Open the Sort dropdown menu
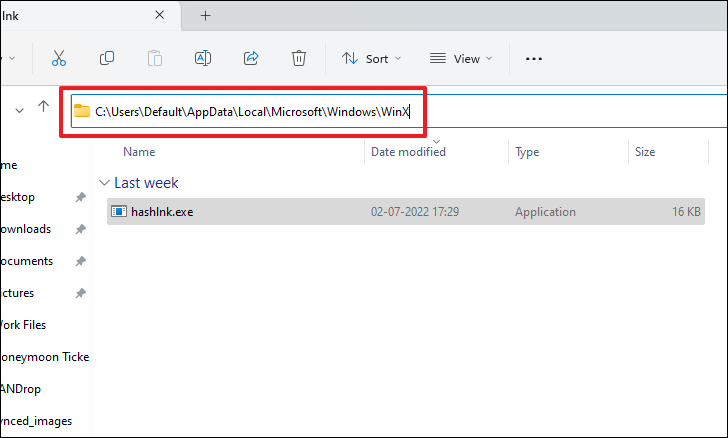Viewport: 728px width, 438px height. (x=371, y=59)
